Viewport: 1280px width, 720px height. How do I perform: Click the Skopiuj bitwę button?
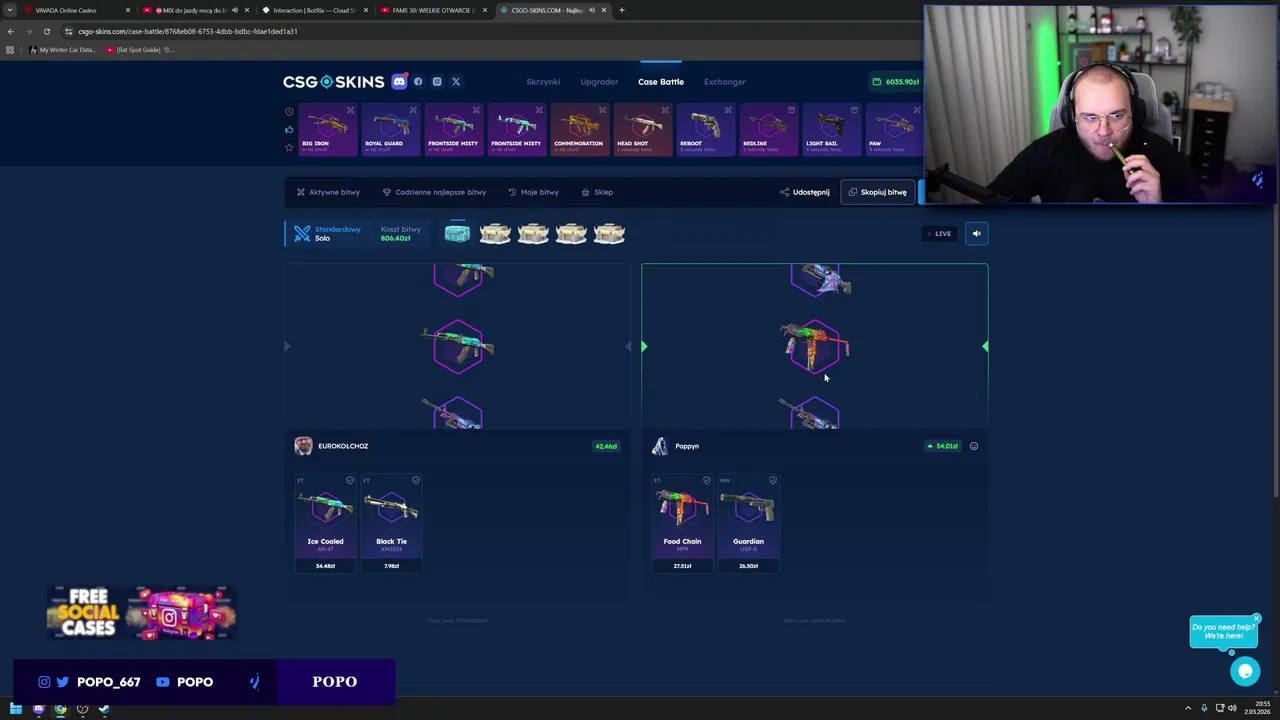(x=877, y=192)
